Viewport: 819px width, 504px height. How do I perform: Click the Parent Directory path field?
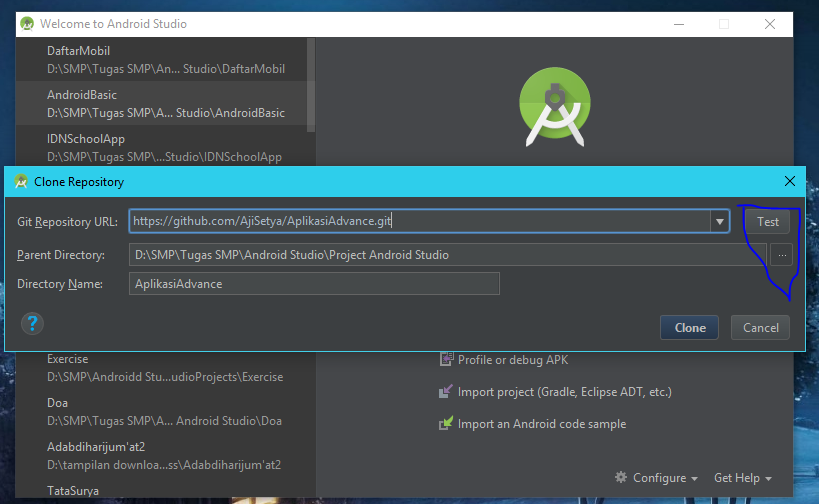pyautogui.click(x=448, y=255)
